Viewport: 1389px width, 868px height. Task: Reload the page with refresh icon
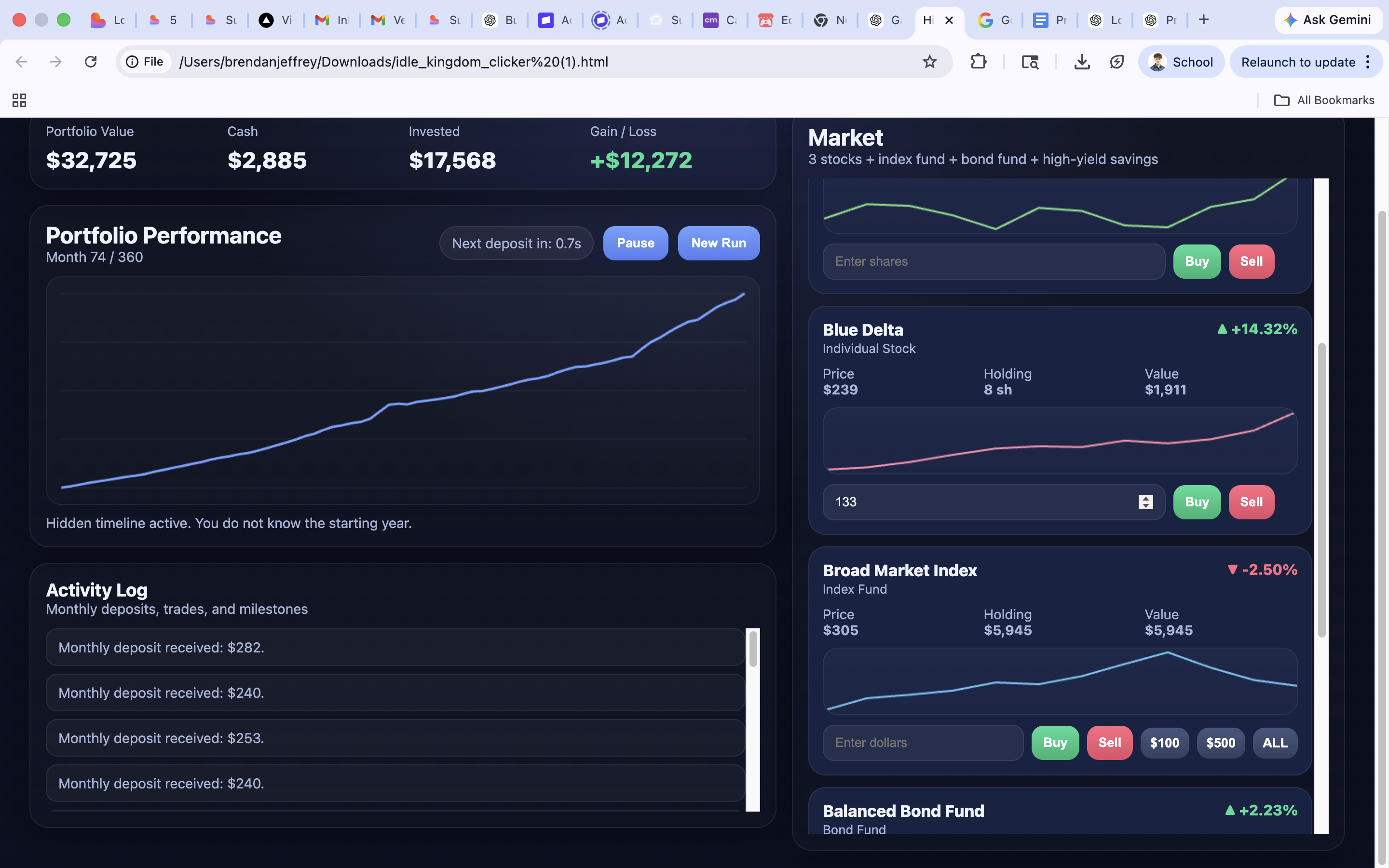click(91, 61)
